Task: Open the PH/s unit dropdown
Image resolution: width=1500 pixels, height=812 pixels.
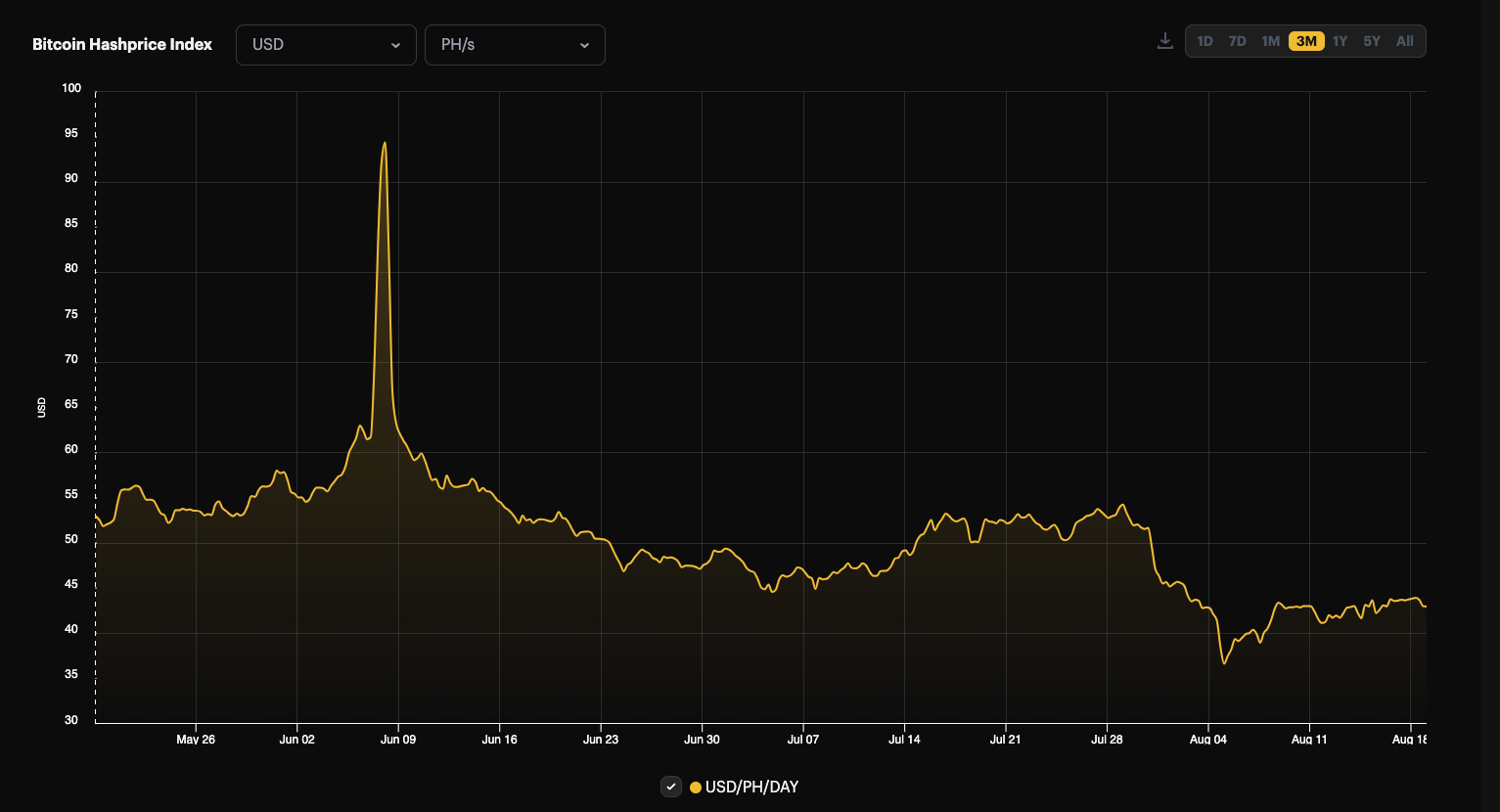Action: click(515, 44)
